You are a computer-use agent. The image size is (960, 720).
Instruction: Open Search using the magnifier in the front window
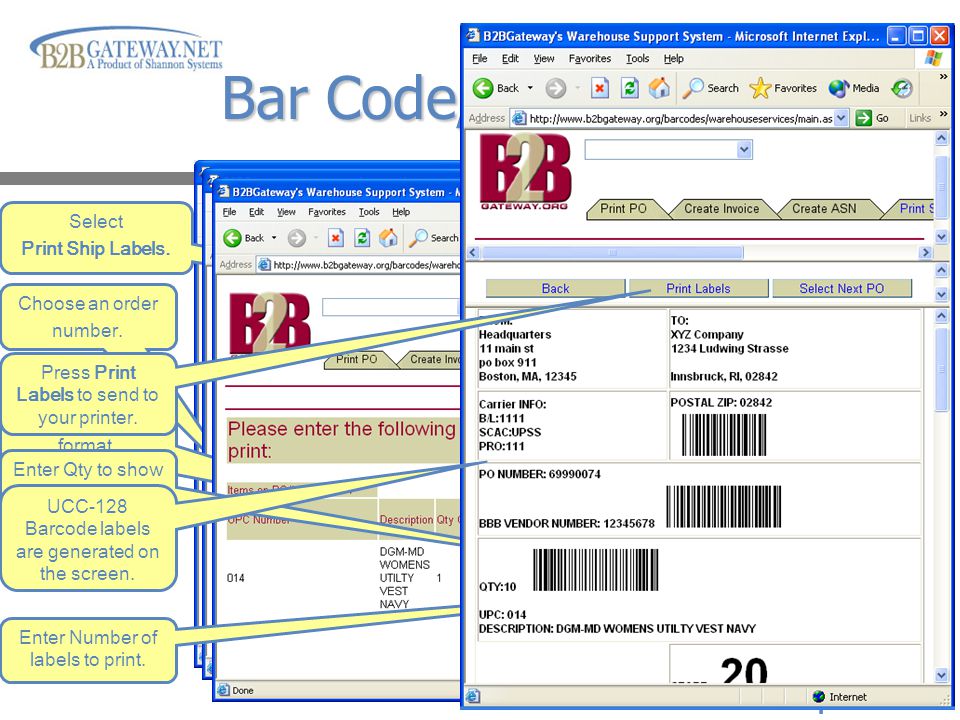[x=694, y=88]
